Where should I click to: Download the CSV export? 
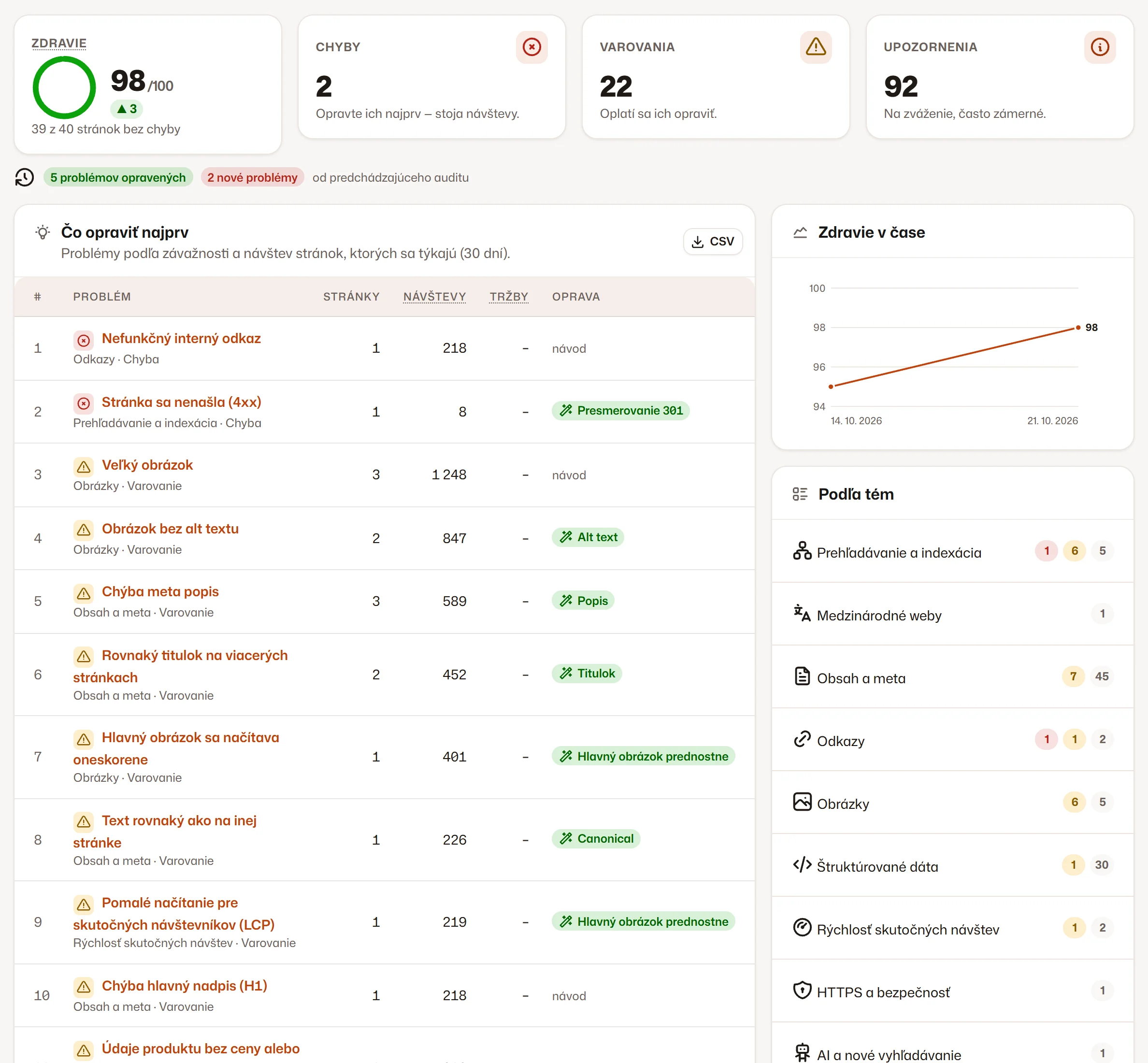[x=713, y=242]
